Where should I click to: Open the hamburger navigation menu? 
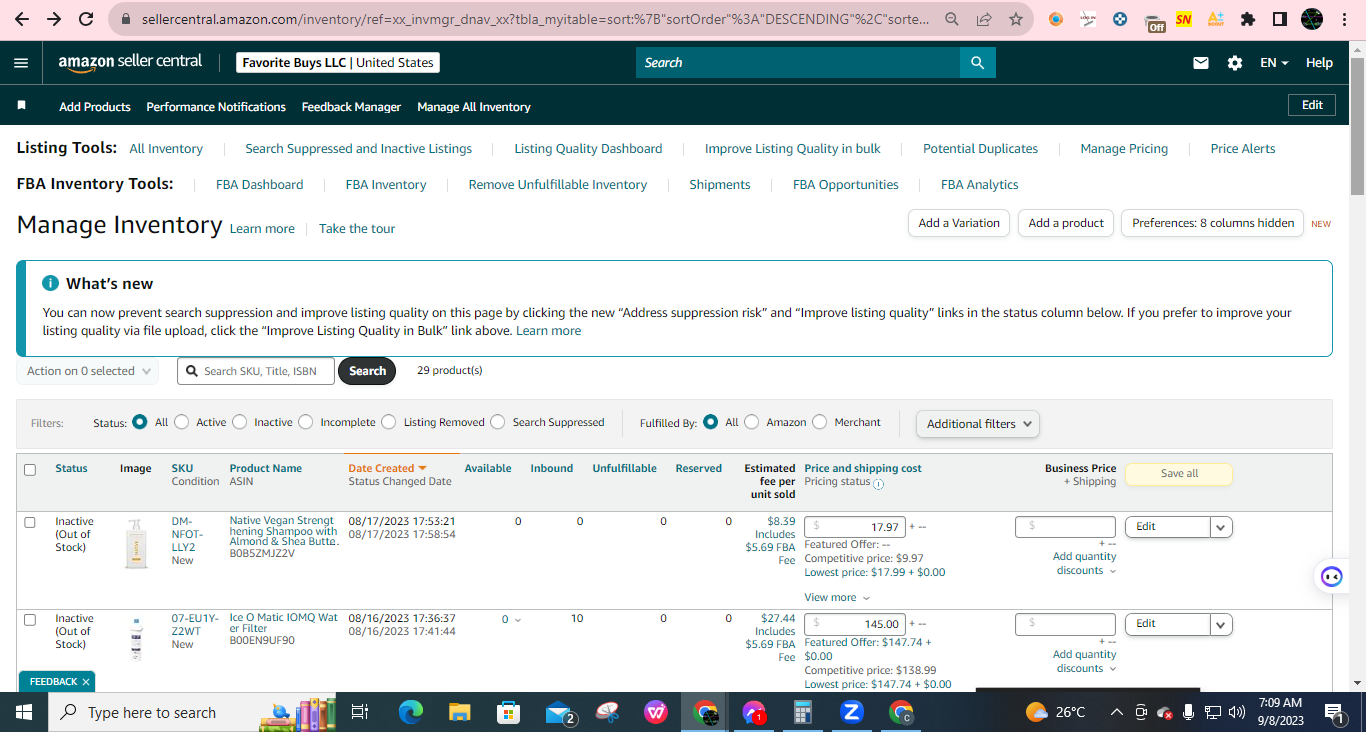21,63
